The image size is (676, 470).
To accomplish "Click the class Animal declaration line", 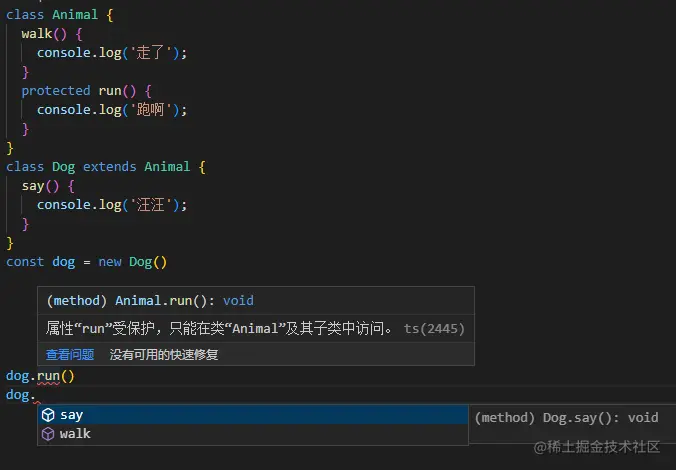I will 59,15.
